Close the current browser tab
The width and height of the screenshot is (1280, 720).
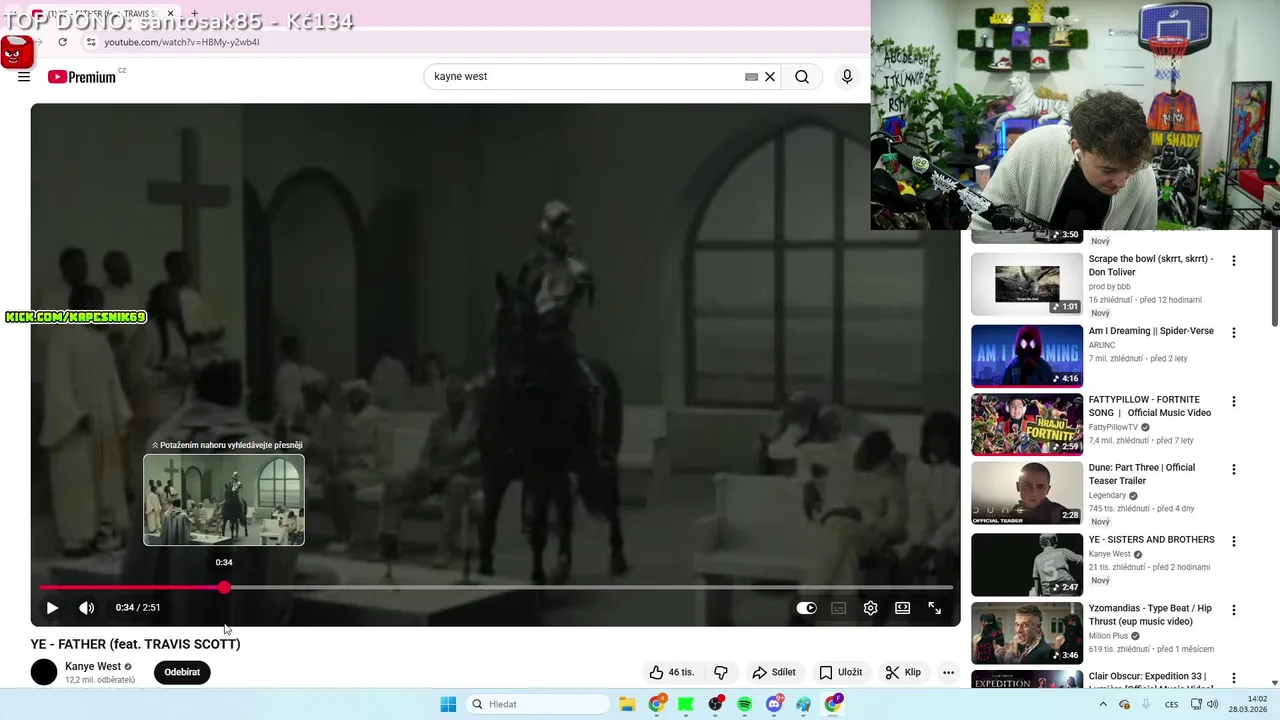coord(170,14)
